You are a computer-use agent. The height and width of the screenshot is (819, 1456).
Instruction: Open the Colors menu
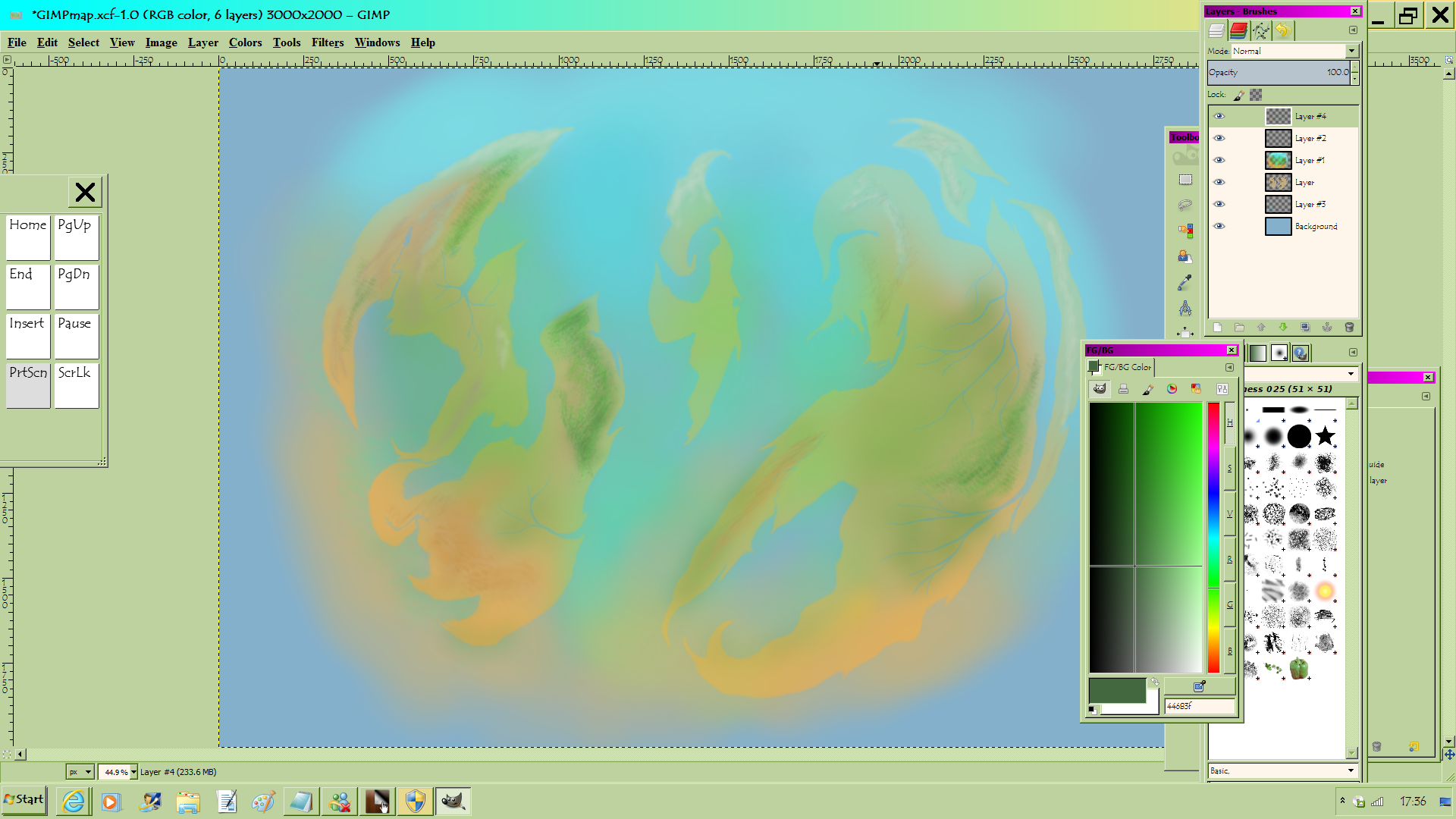pos(245,42)
